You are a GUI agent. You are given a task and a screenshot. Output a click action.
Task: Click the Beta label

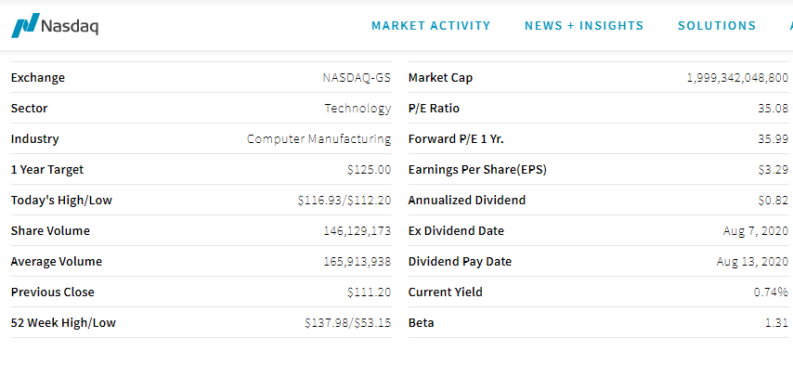421,323
